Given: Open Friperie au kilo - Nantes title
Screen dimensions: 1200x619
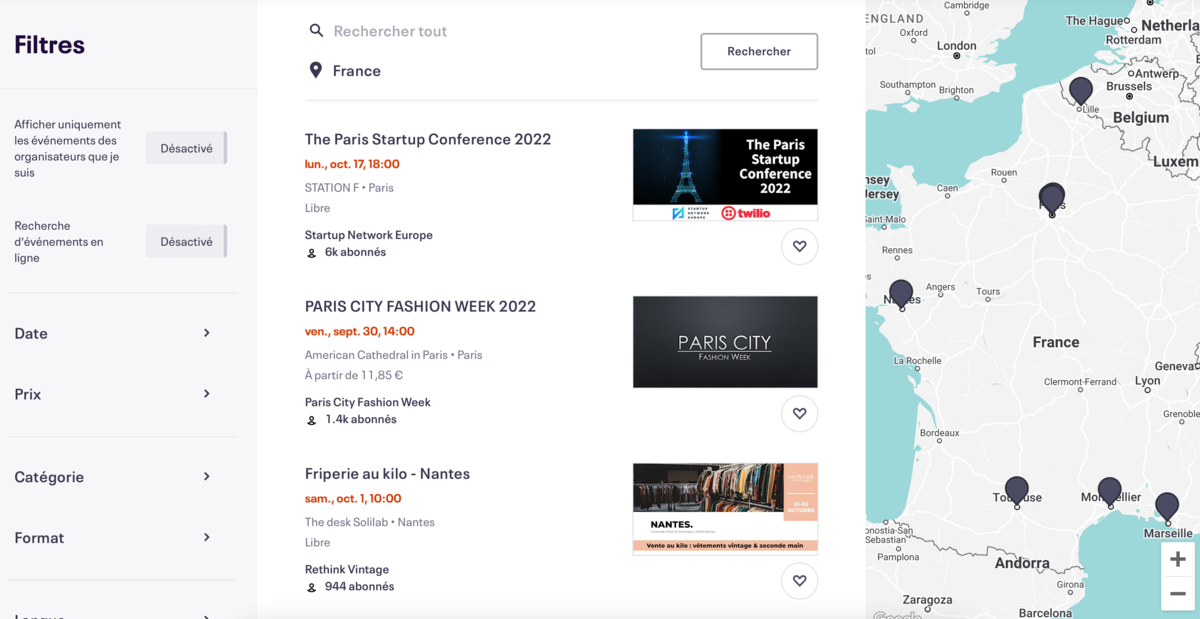Looking at the screenshot, I should click(x=387, y=473).
